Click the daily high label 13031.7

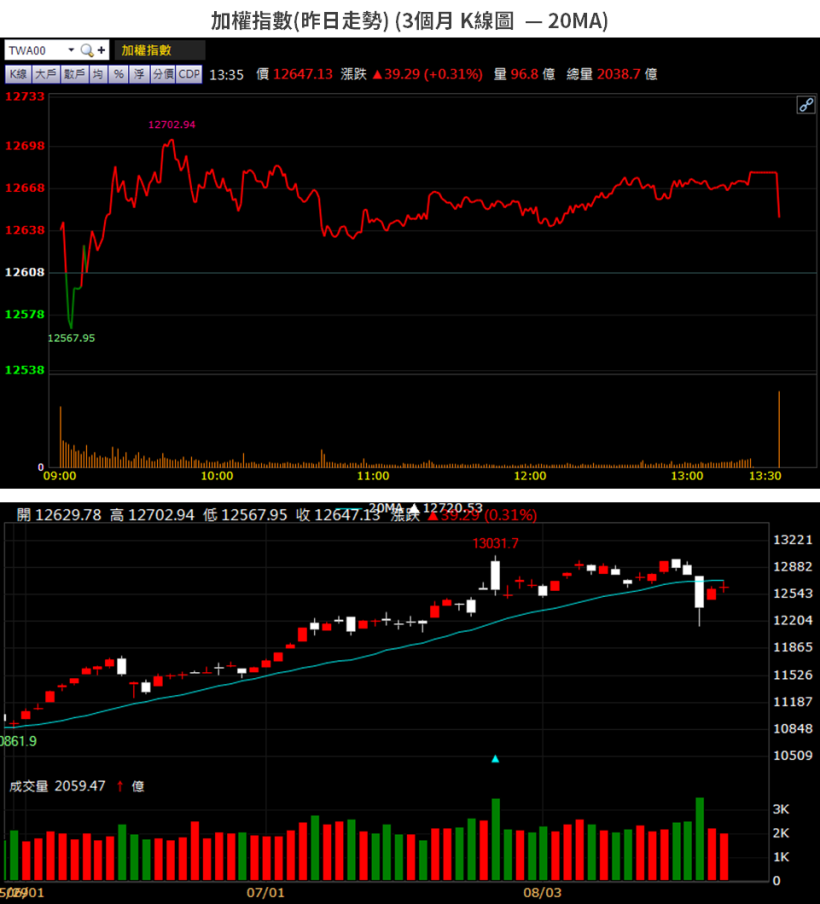495,544
